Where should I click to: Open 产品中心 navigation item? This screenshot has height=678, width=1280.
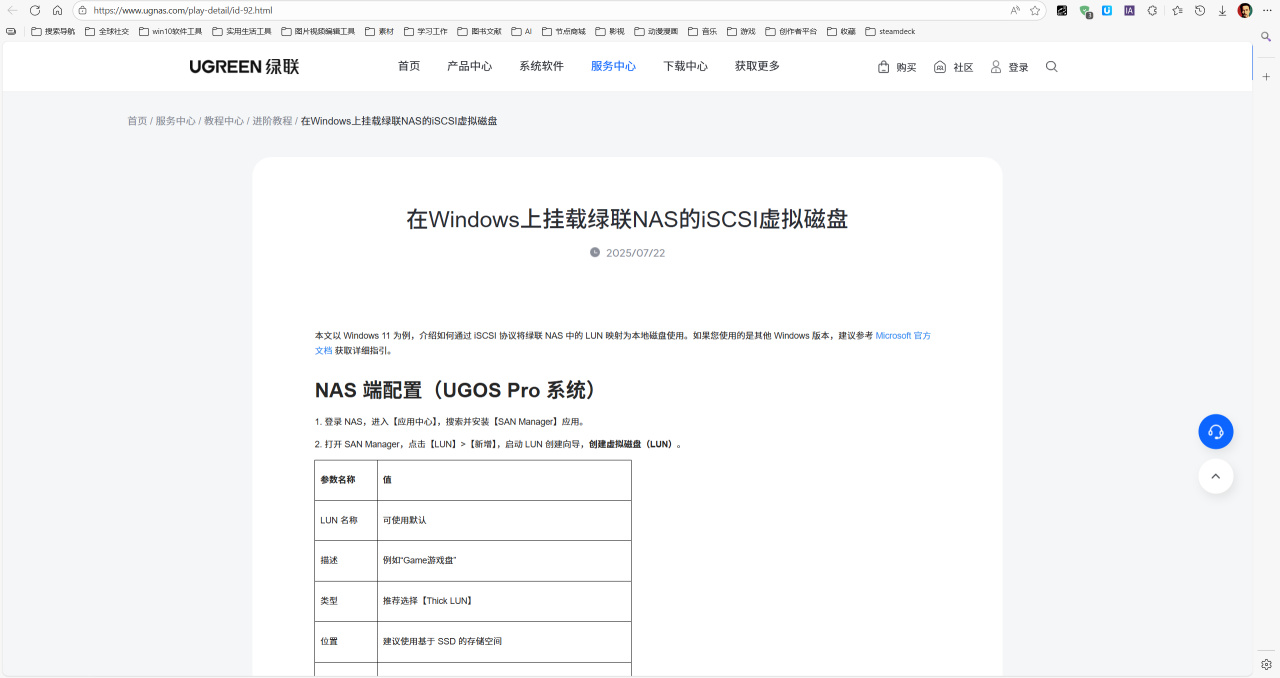(x=469, y=66)
